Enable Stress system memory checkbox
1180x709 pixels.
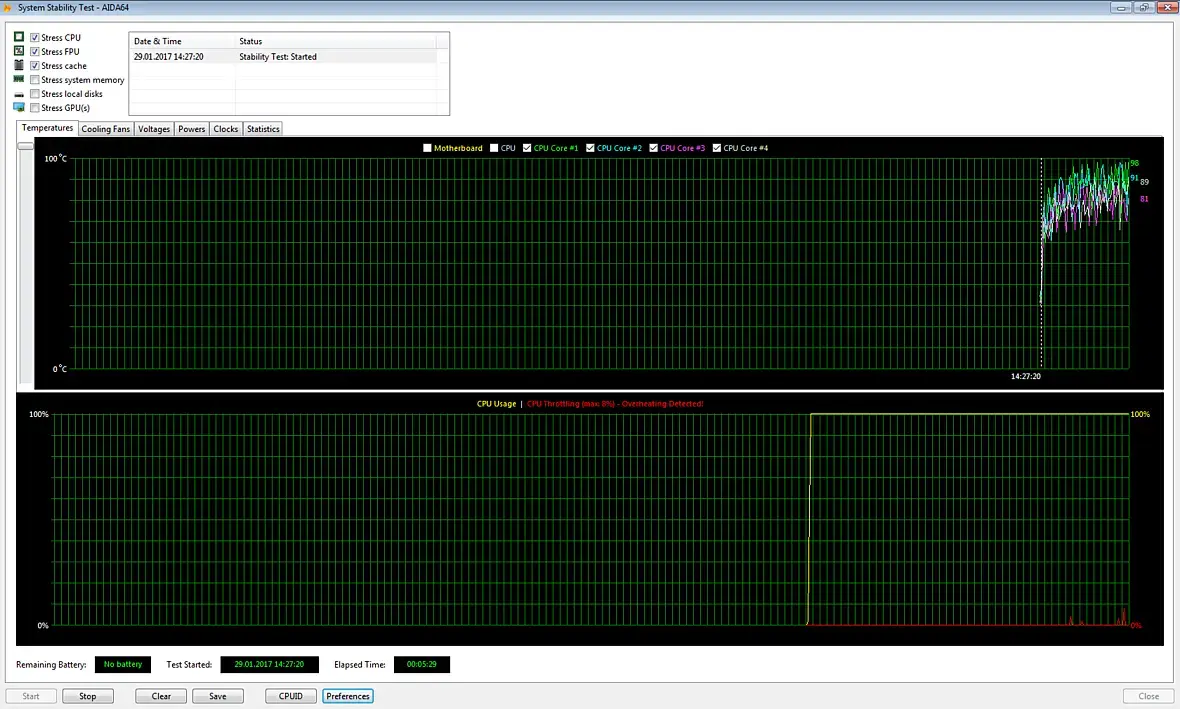pyautogui.click(x=35, y=80)
